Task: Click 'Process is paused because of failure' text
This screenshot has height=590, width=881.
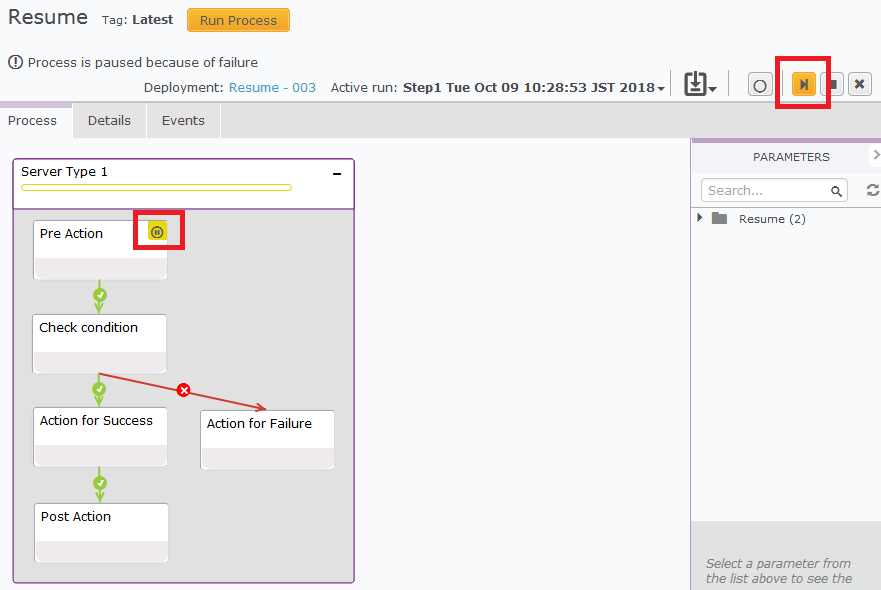Action: point(143,62)
